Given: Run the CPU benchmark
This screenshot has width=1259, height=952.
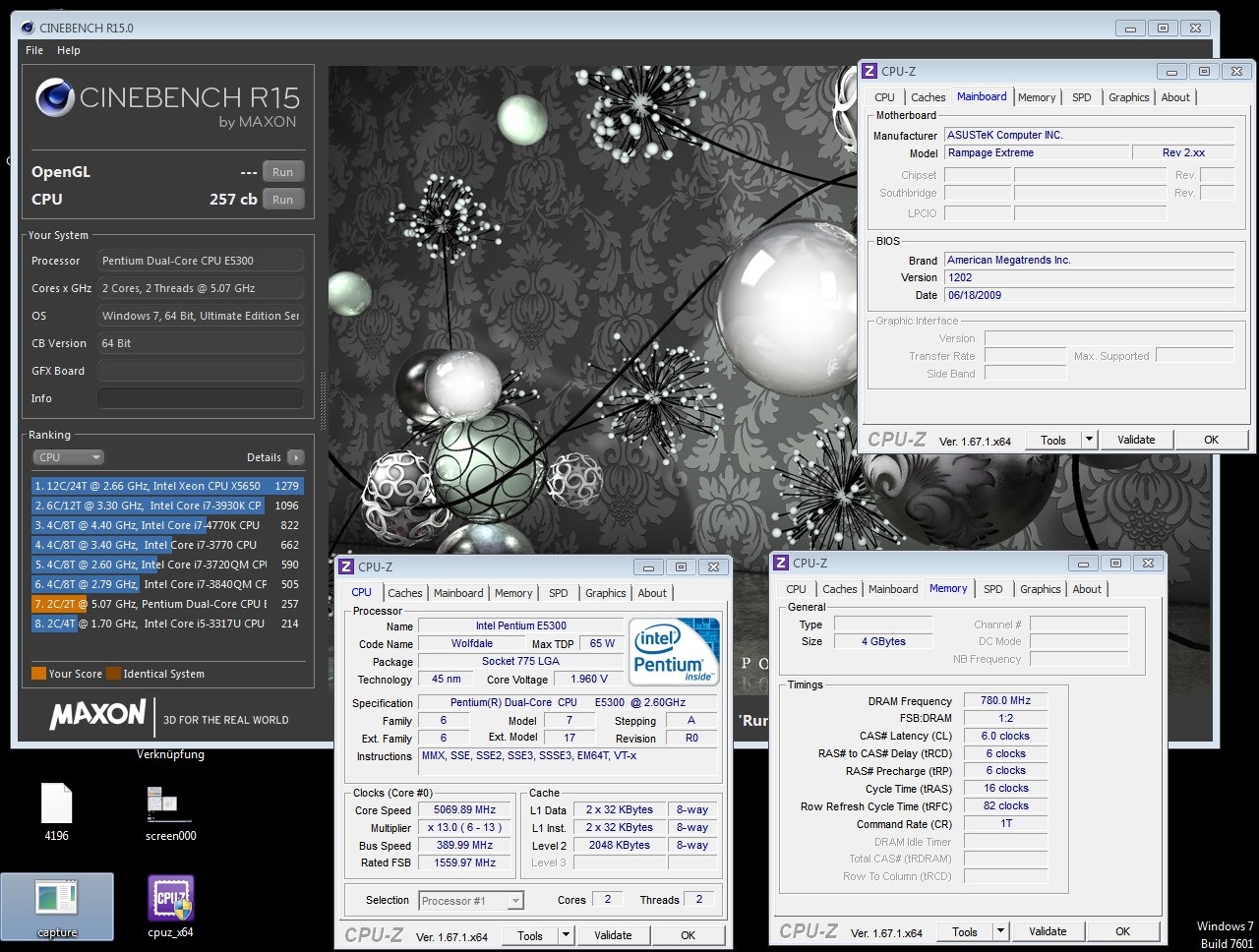Looking at the screenshot, I should coord(282,199).
